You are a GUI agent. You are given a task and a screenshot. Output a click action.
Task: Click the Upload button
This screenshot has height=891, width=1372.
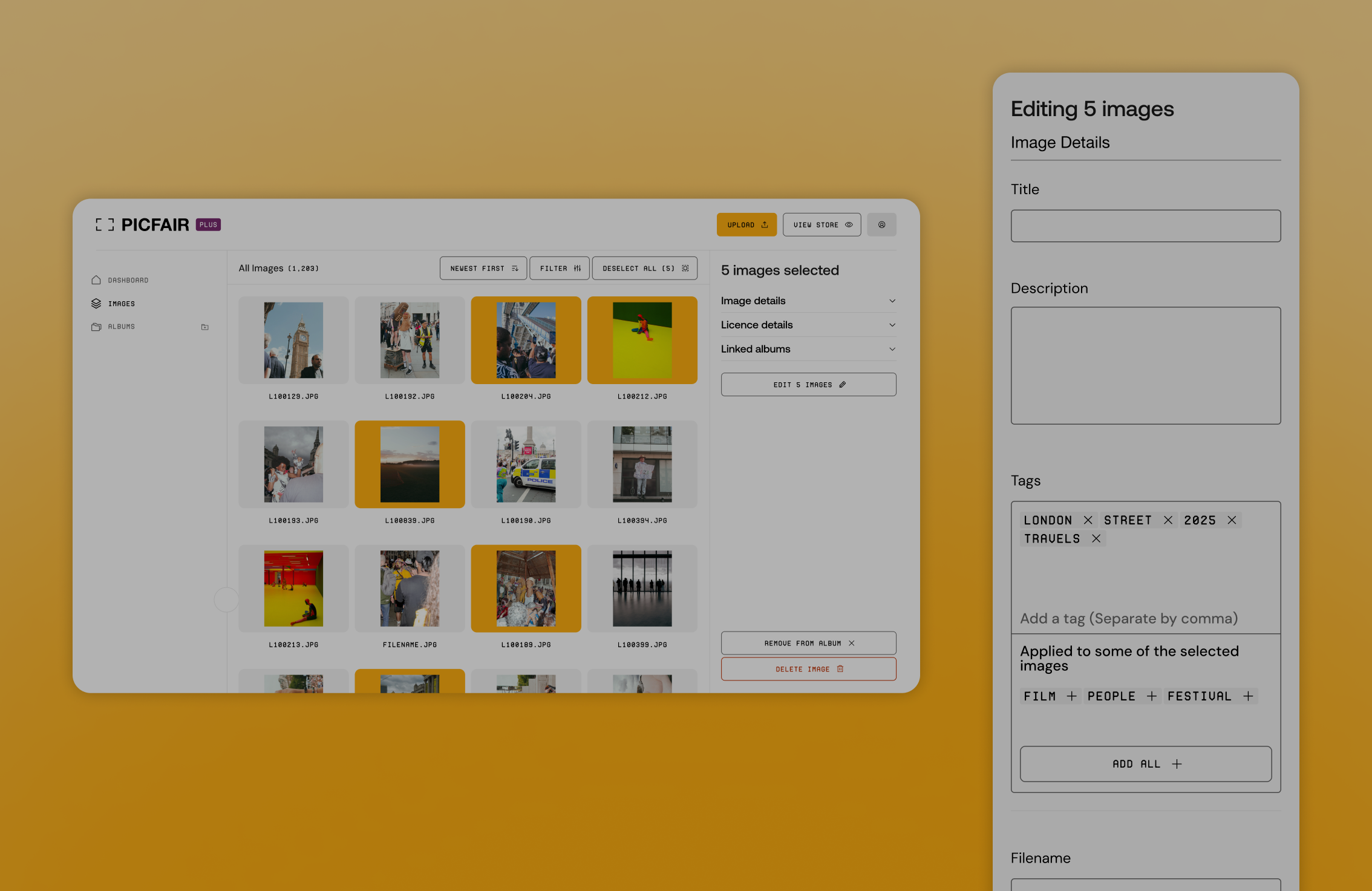746,224
